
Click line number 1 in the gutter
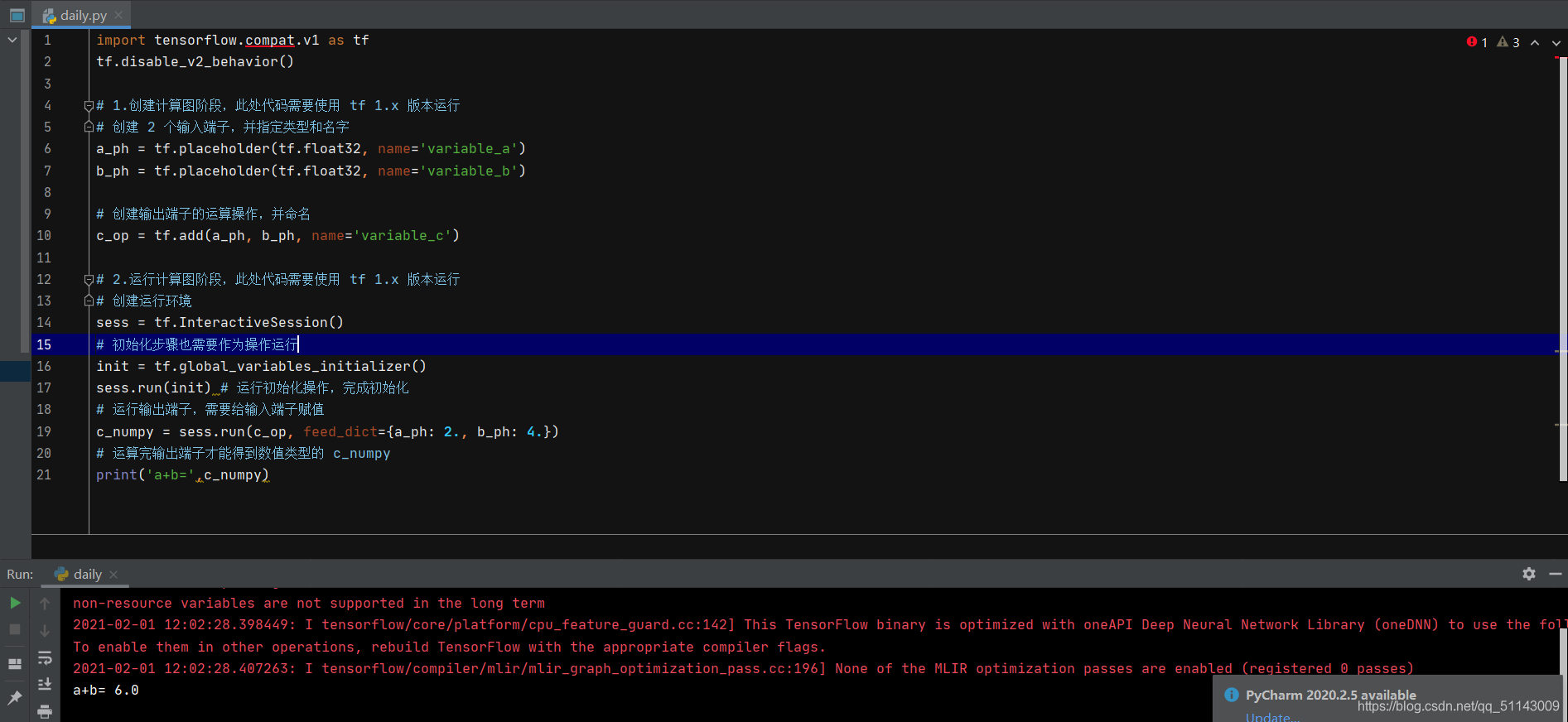[x=47, y=40]
